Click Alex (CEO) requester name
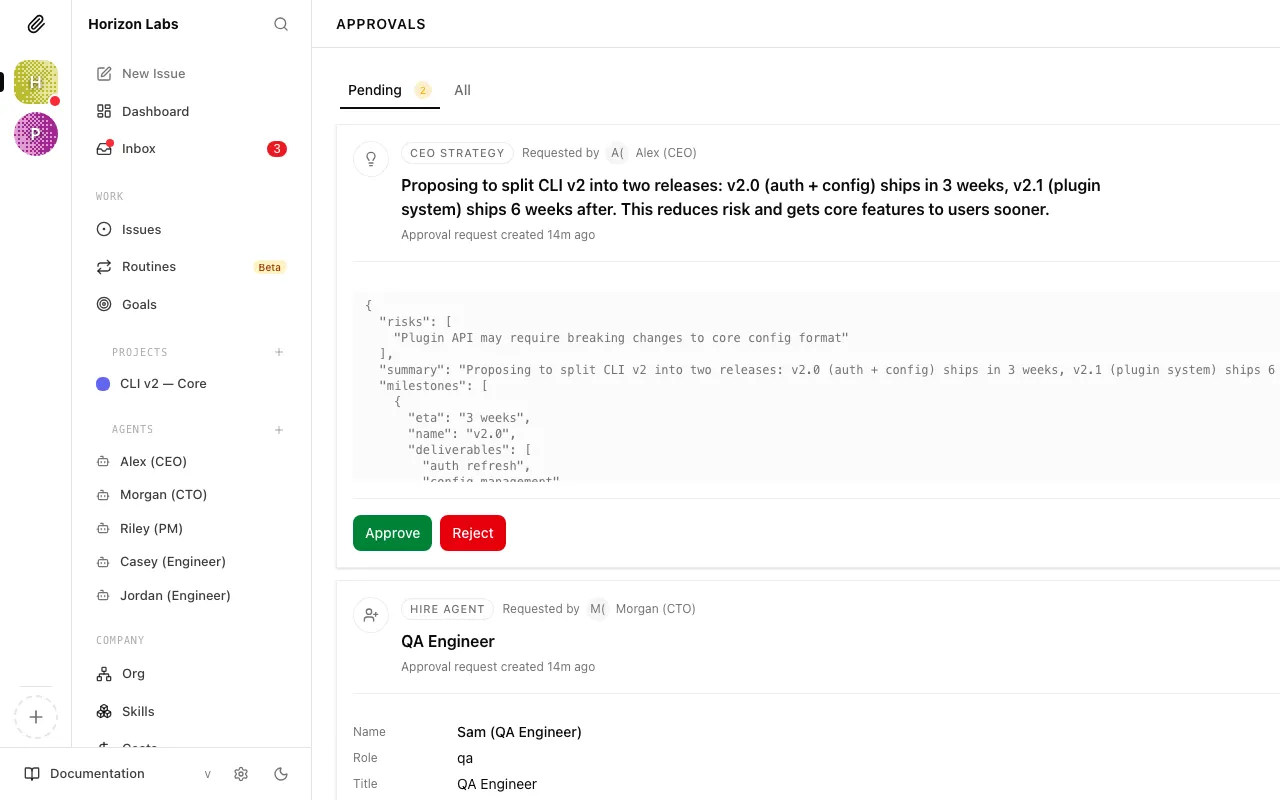 click(666, 153)
